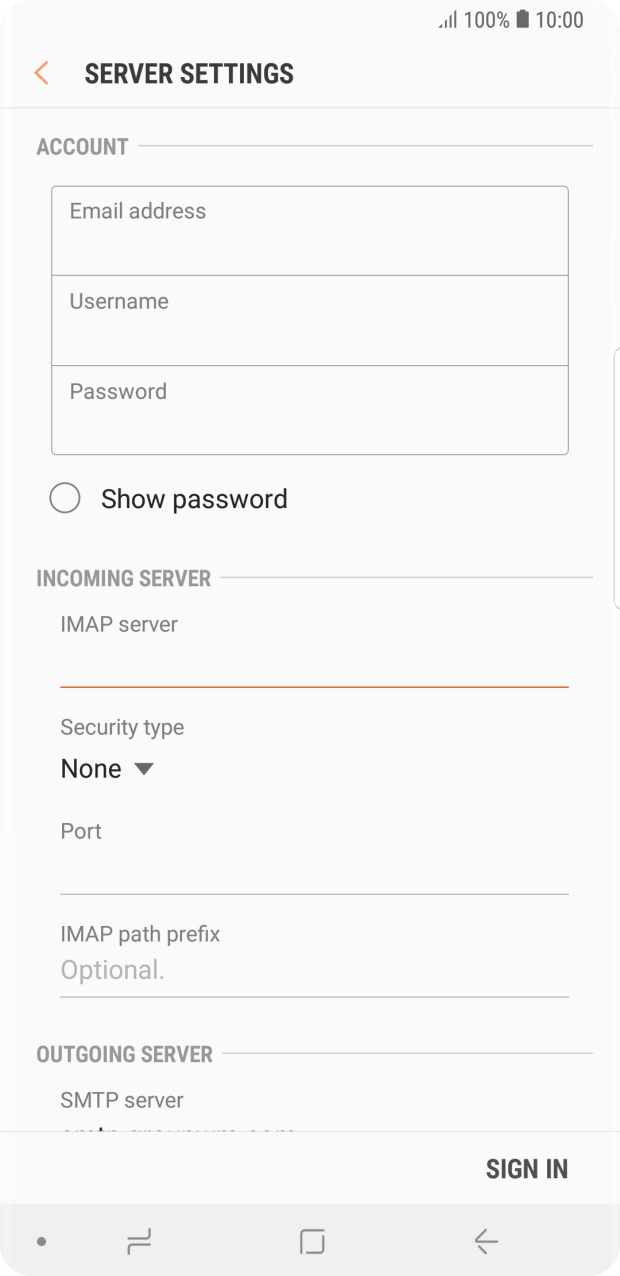620x1276 pixels.
Task: Open the Security type dropdown
Action: (107, 768)
